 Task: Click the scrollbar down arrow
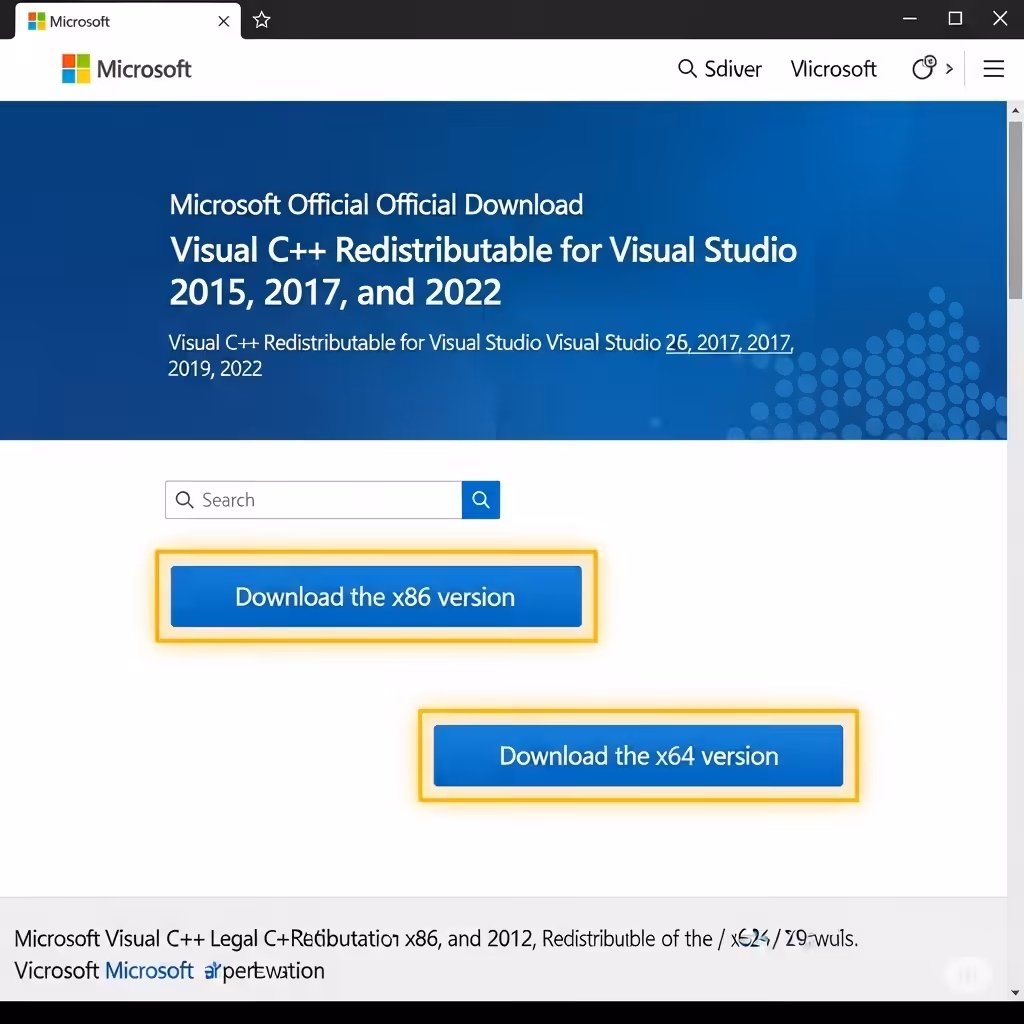(x=1015, y=993)
